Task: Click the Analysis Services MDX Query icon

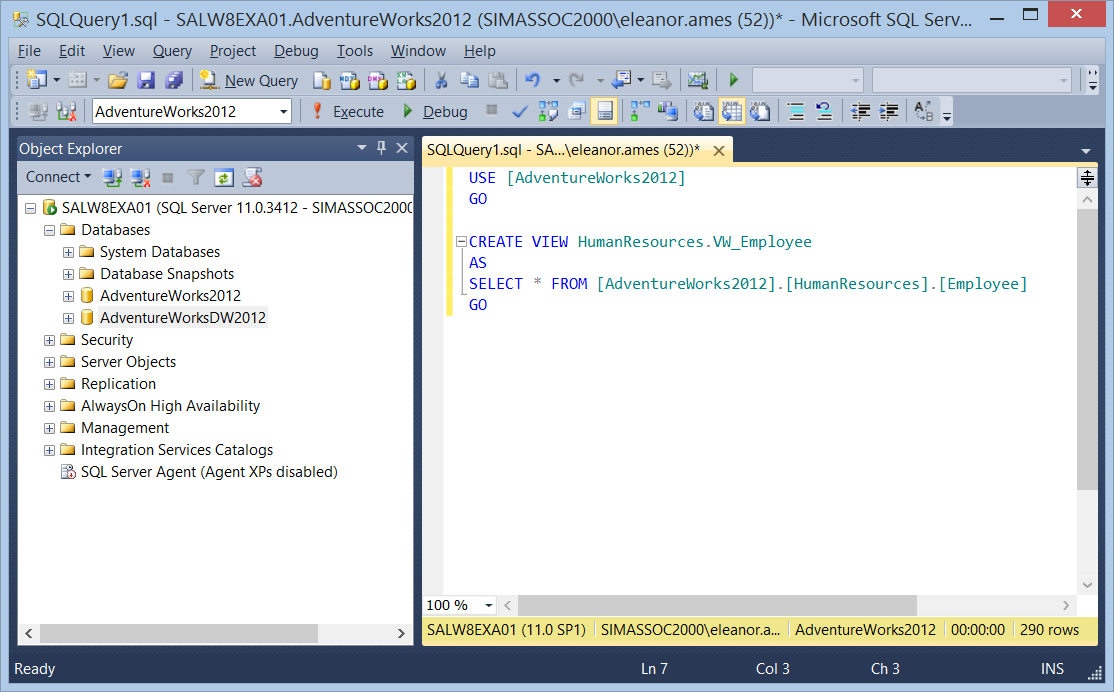Action: pyautogui.click(x=350, y=80)
